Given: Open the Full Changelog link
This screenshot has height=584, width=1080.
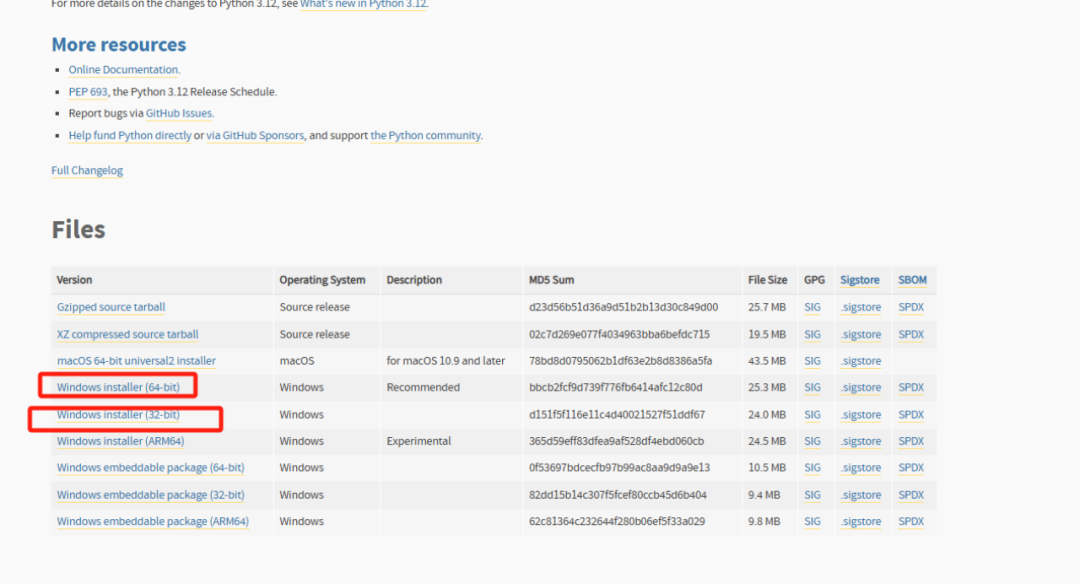Looking at the screenshot, I should (x=87, y=170).
